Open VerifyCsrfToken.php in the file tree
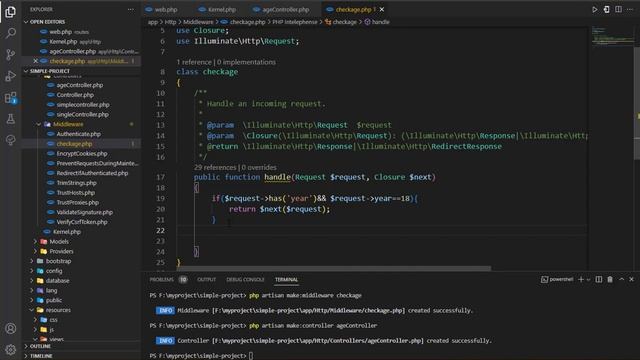 coord(82,222)
